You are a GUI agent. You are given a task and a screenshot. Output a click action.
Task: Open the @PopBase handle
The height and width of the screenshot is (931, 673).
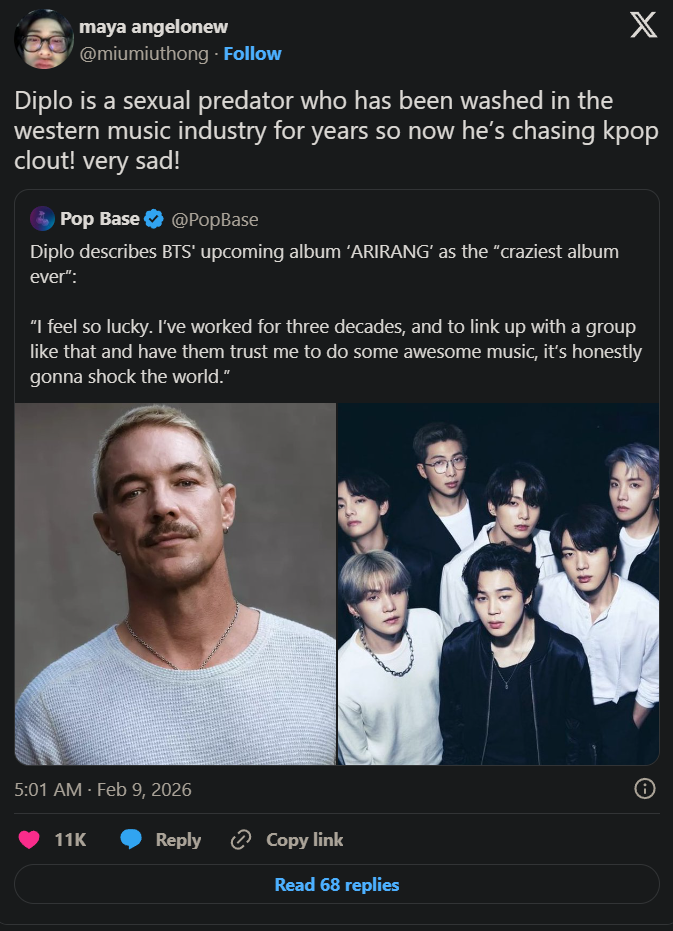215,220
